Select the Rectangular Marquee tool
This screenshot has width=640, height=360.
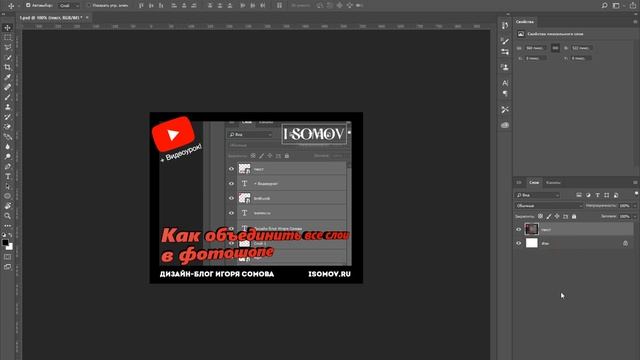[x=7, y=38]
